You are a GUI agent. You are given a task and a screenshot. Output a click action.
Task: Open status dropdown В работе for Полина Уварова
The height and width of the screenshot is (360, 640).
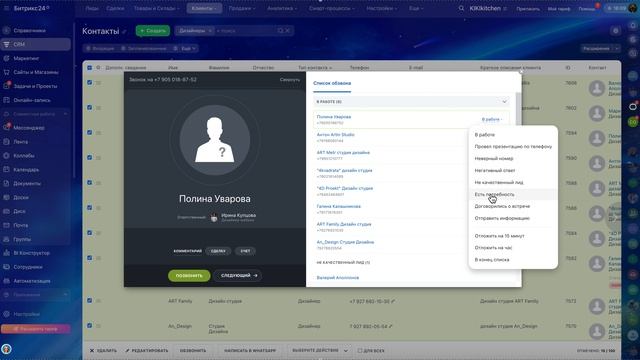492,120
